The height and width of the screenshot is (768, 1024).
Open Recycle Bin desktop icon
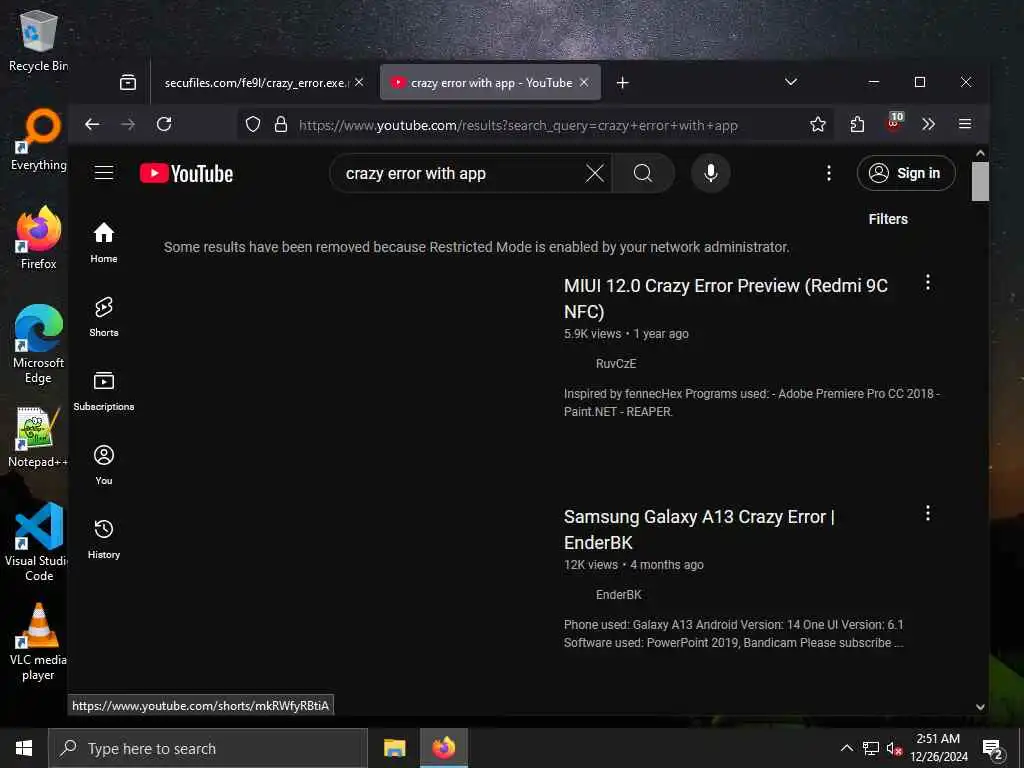(x=38, y=40)
